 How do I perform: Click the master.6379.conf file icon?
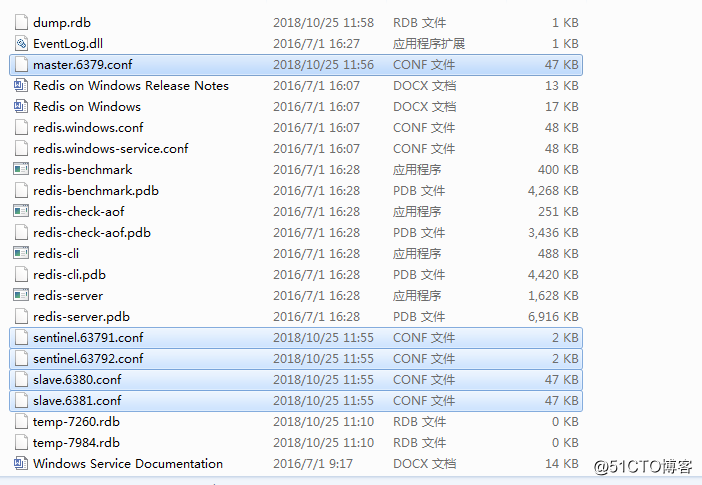click(x=21, y=64)
